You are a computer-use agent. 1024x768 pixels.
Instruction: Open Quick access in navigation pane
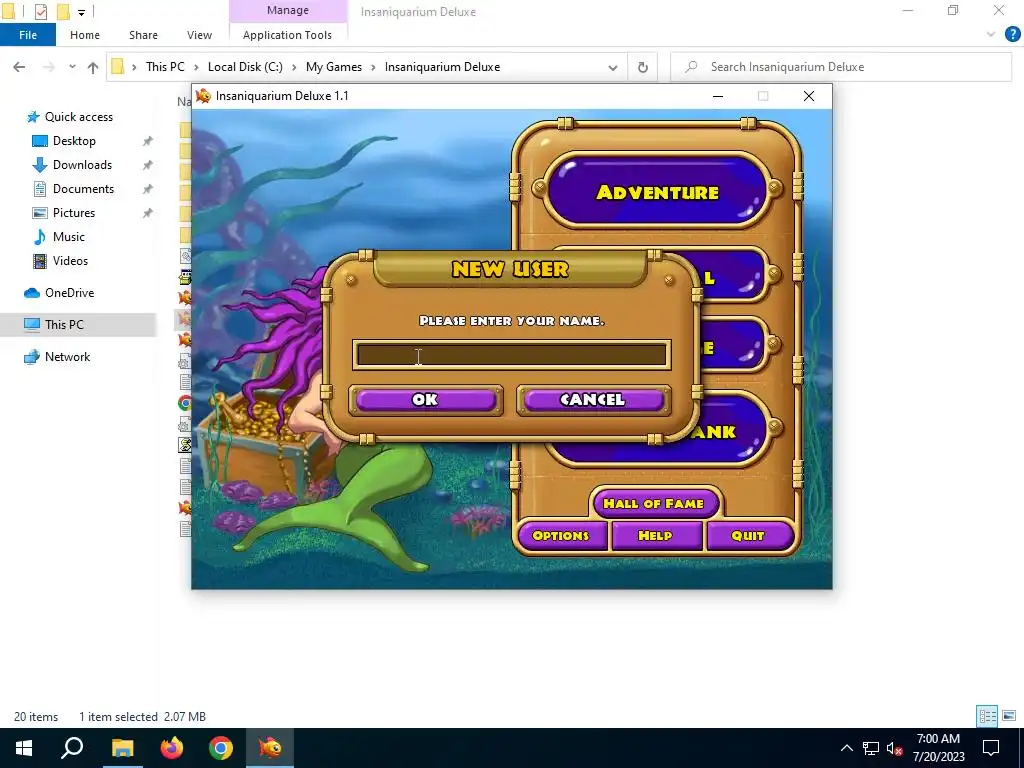pos(78,117)
